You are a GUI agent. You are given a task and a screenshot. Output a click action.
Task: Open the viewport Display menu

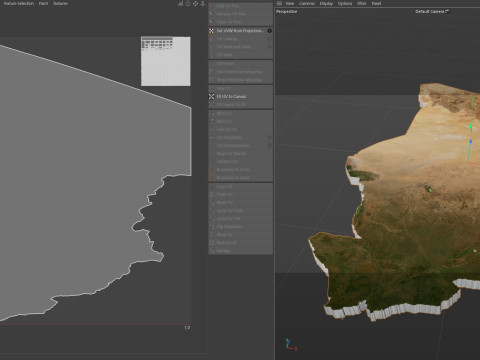326,3
